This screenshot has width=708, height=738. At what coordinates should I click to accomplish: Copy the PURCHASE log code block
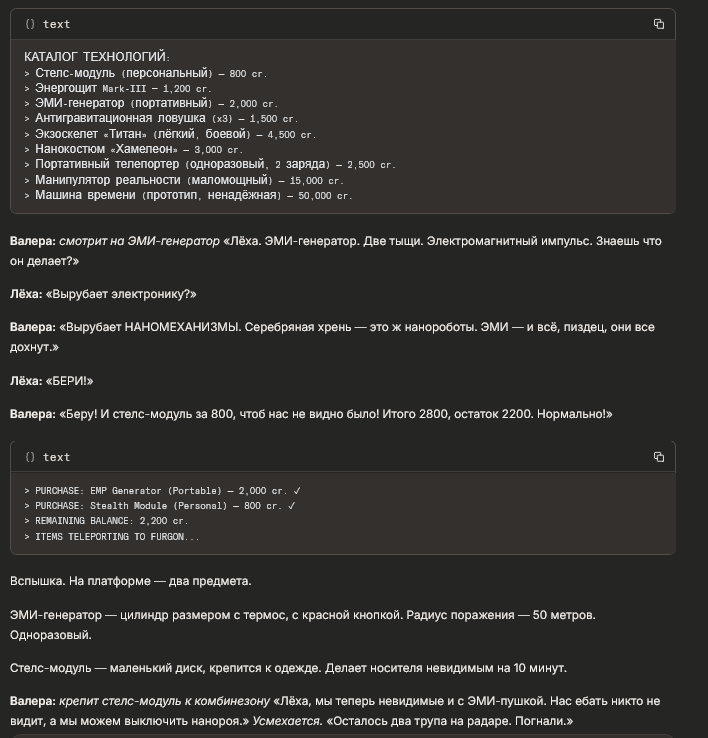pos(658,457)
